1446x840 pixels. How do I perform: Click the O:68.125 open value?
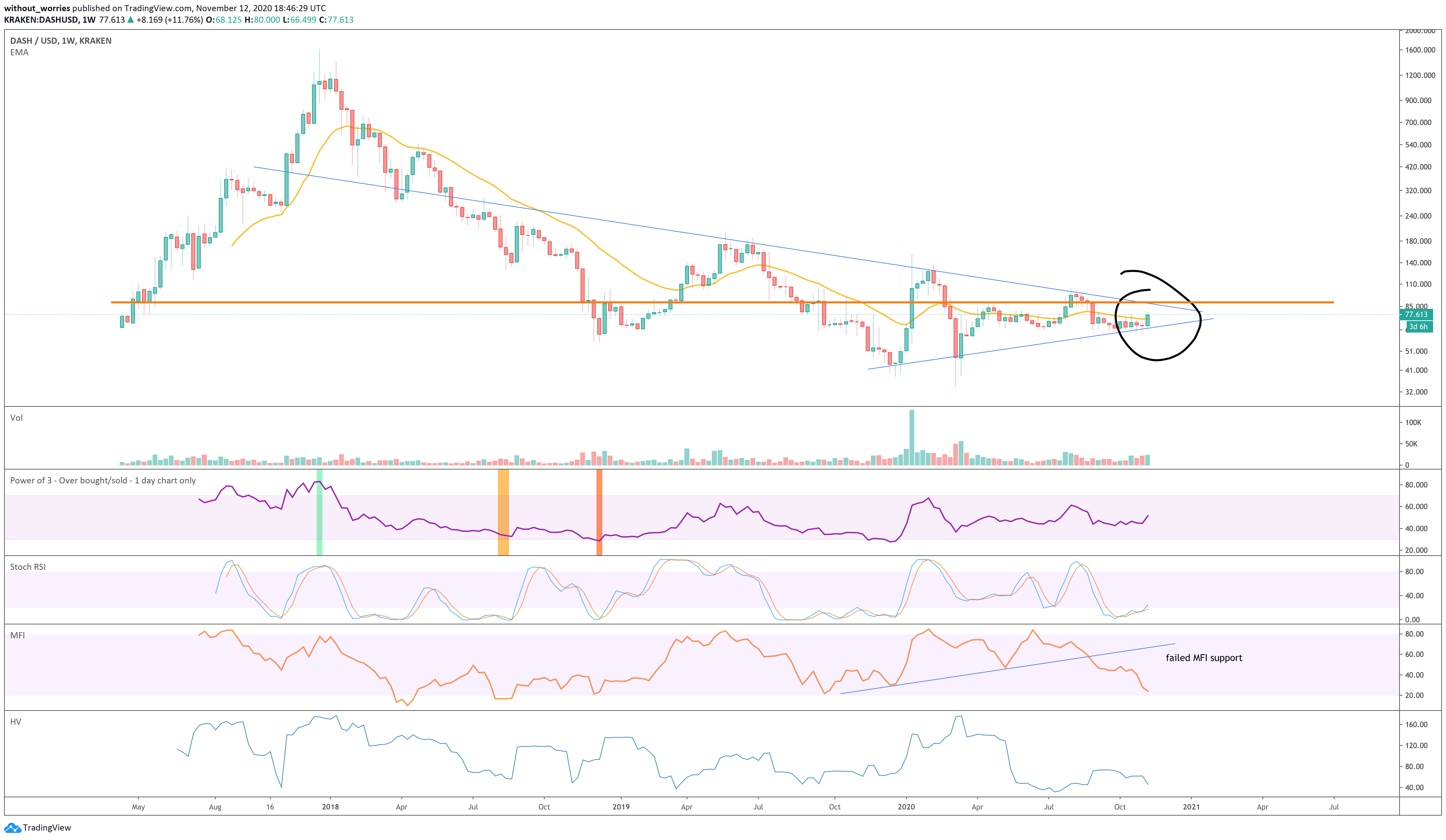click(224, 20)
